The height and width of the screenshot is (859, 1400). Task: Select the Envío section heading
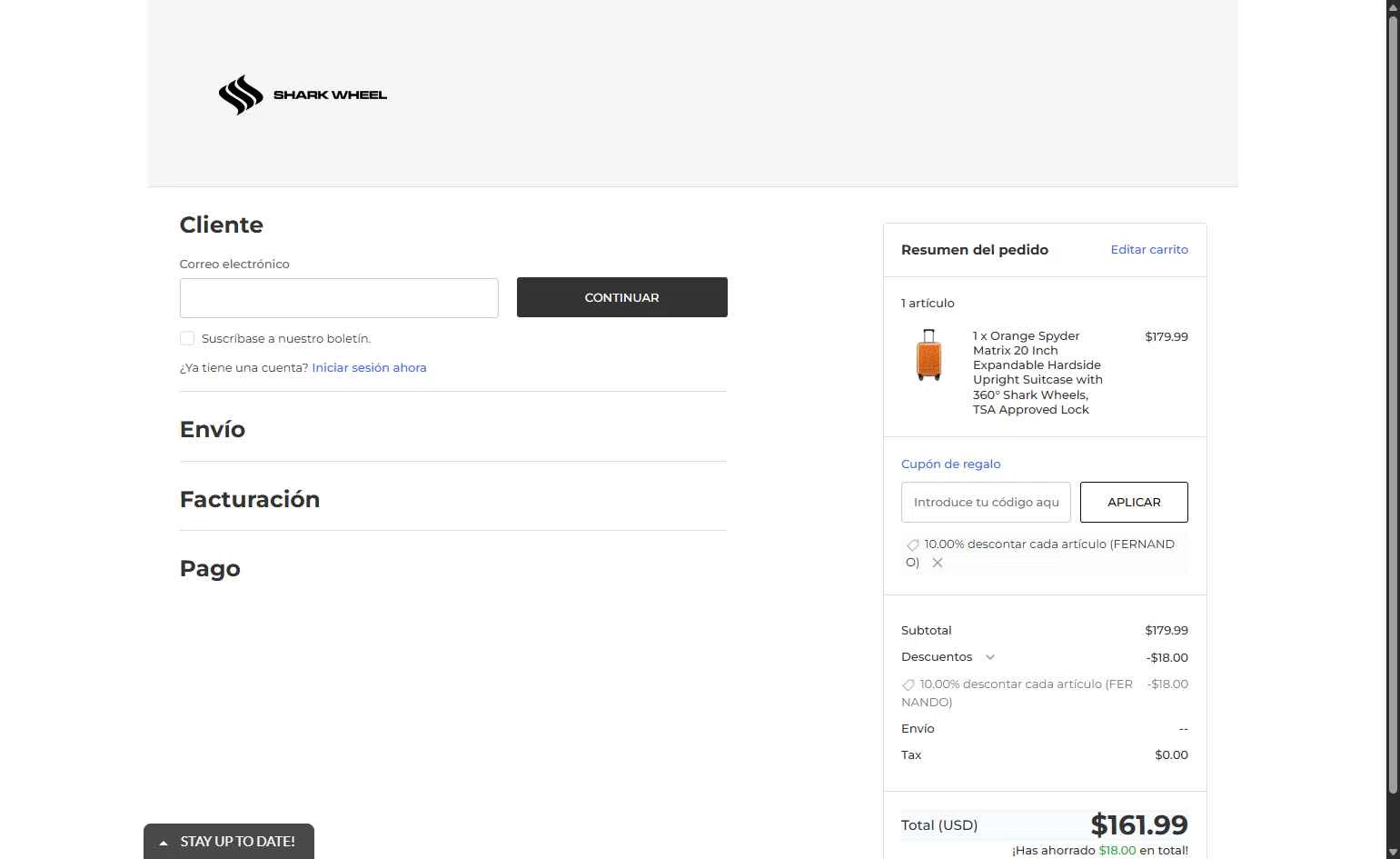pyautogui.click(x=213, y=429)
